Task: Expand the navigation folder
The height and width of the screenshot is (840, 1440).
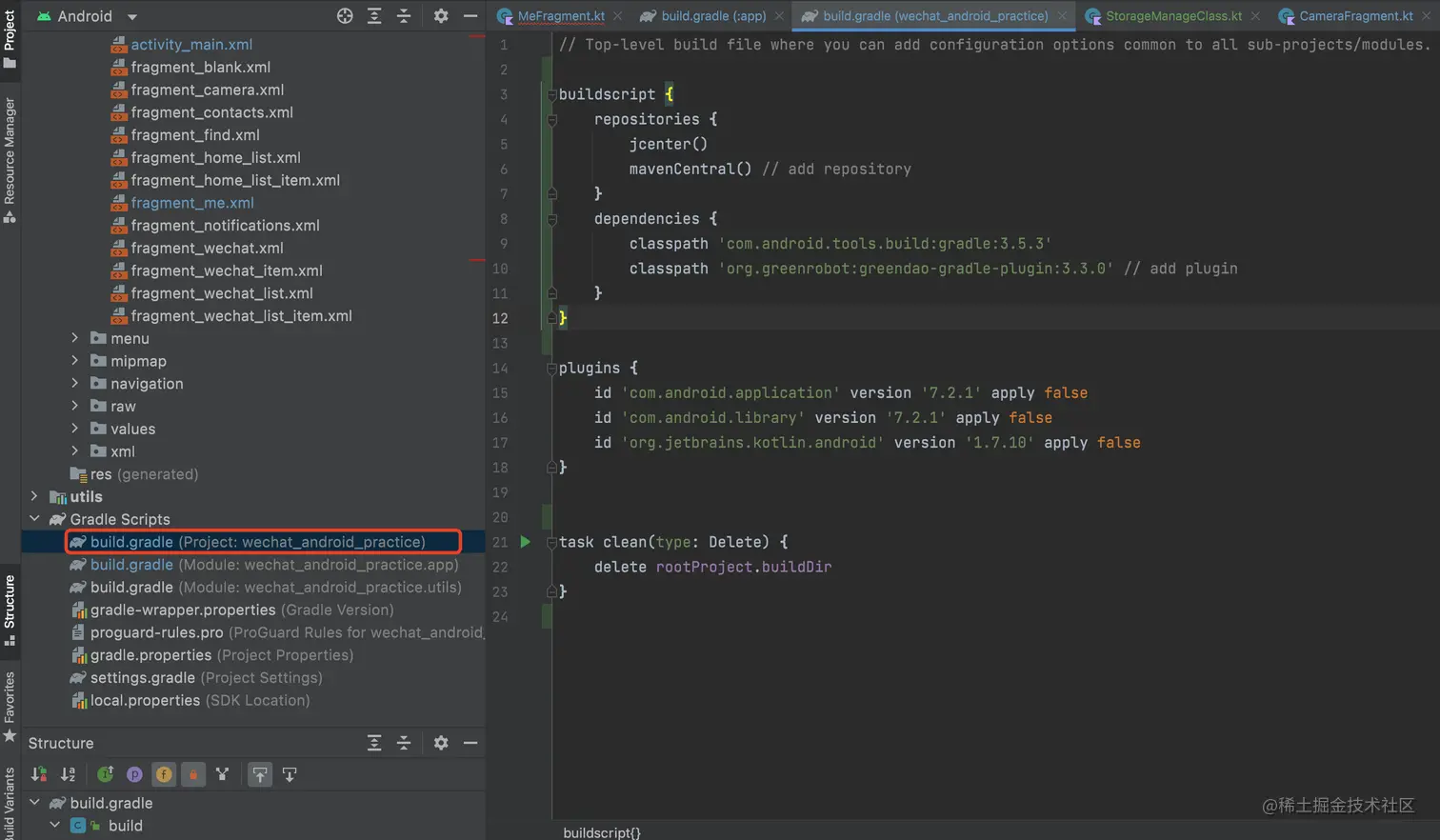Action: click(75, 384)
